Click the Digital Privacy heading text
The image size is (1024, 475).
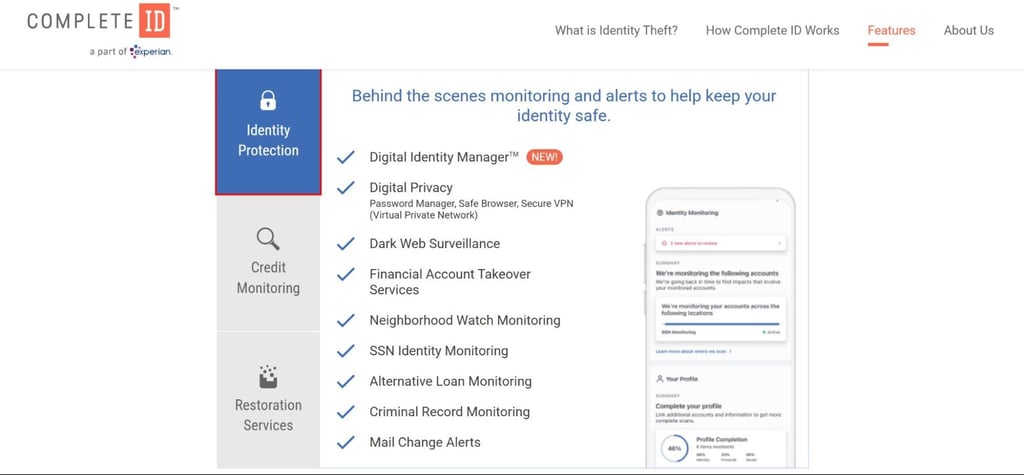pos(411,188)
